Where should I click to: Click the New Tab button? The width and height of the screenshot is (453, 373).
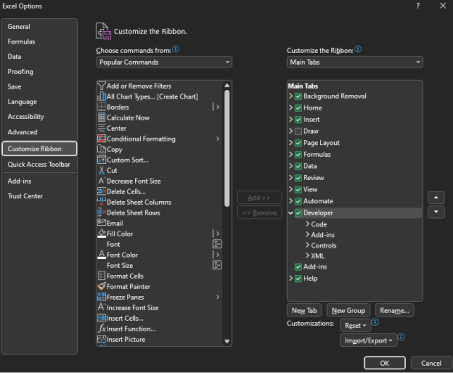[x=304, y=310]
